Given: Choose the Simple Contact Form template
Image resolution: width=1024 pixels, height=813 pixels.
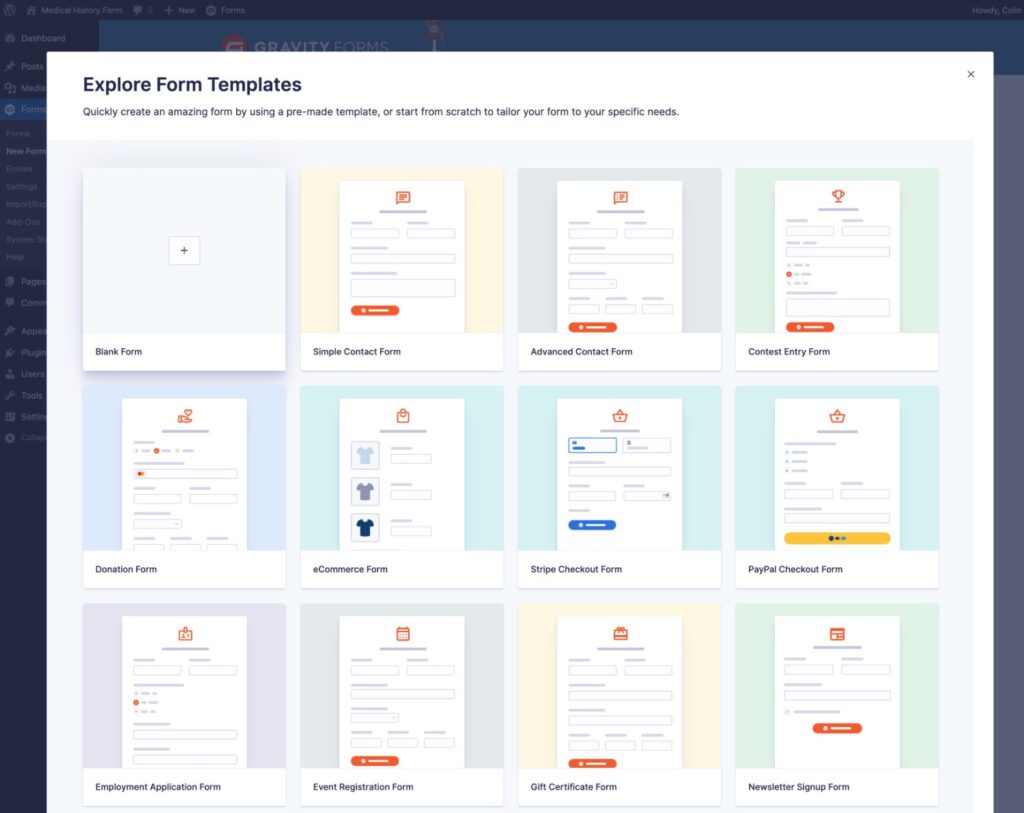Looking at the screenshot, I should 401,268.
